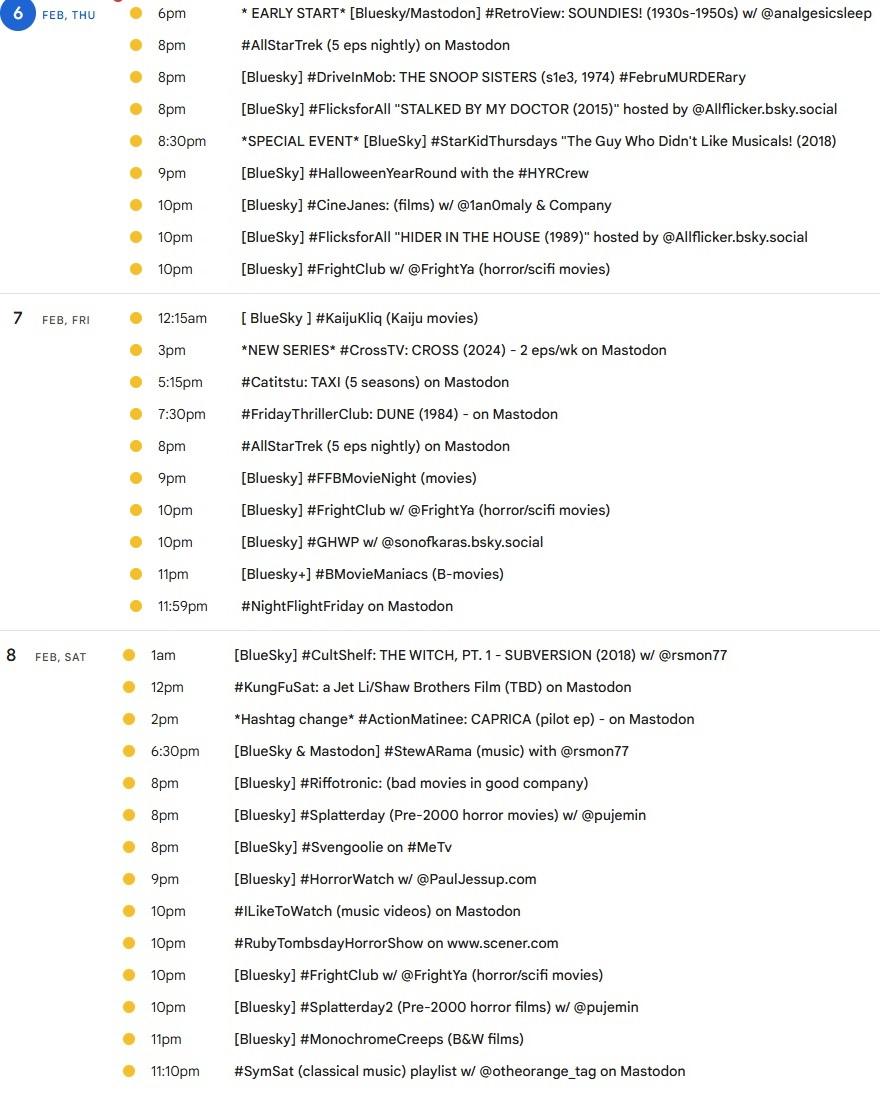Open the #RetroView SOUNDIES early start event

click(556, 13)
